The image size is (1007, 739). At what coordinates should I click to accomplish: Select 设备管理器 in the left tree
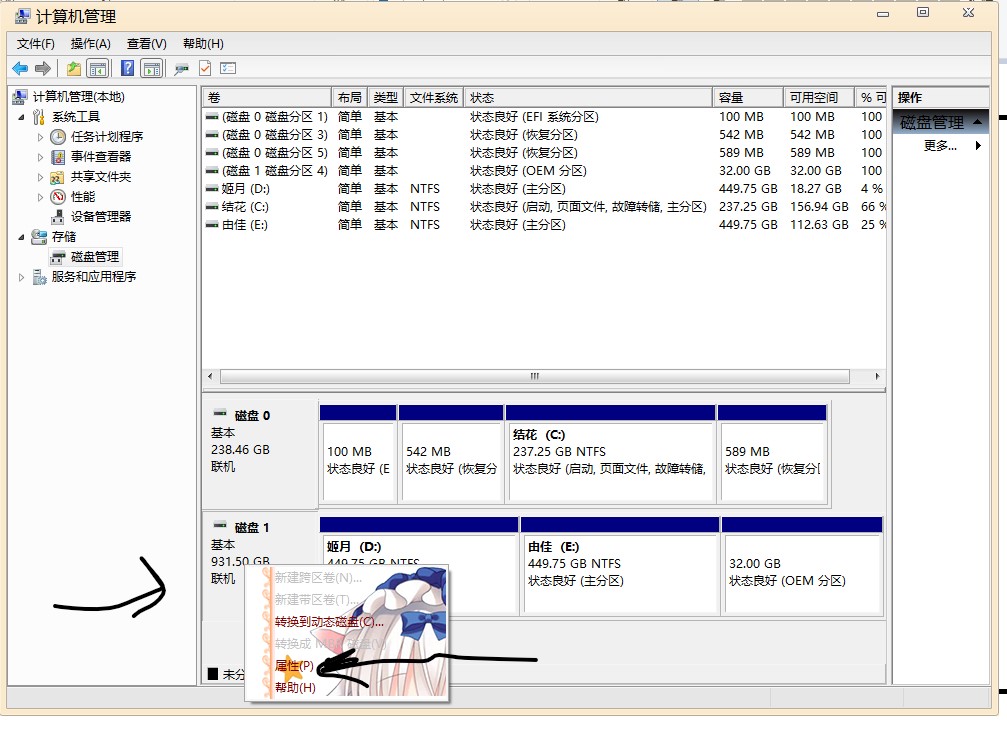pos(101,216)
